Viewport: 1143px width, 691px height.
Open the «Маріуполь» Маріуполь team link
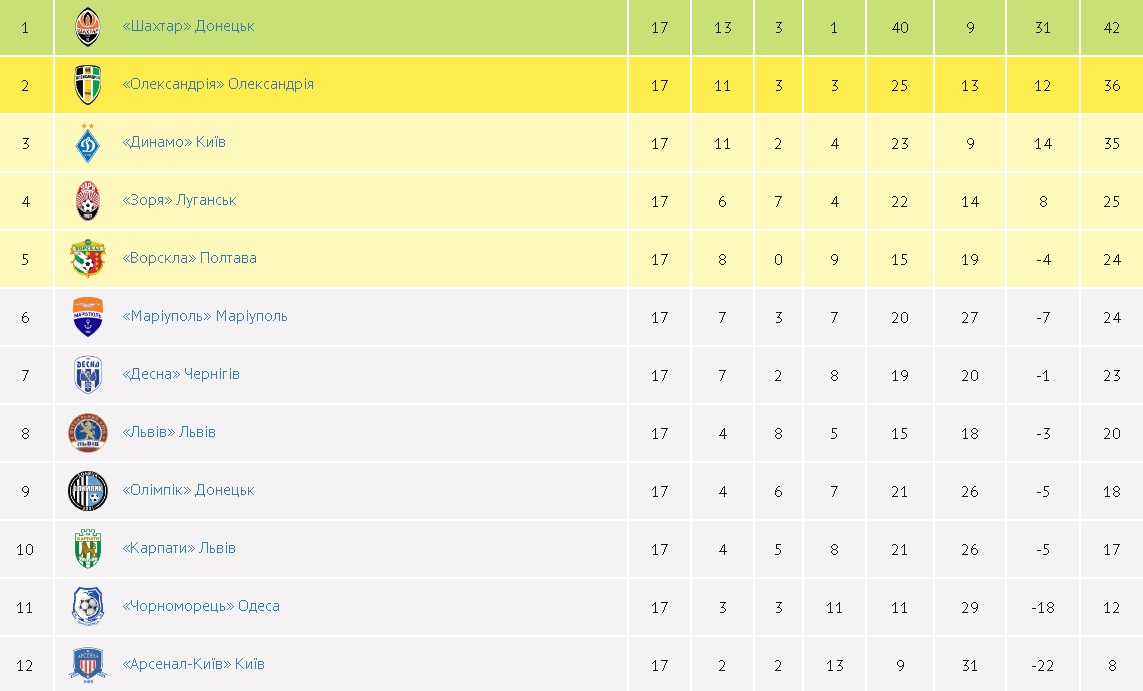point(205,316)
